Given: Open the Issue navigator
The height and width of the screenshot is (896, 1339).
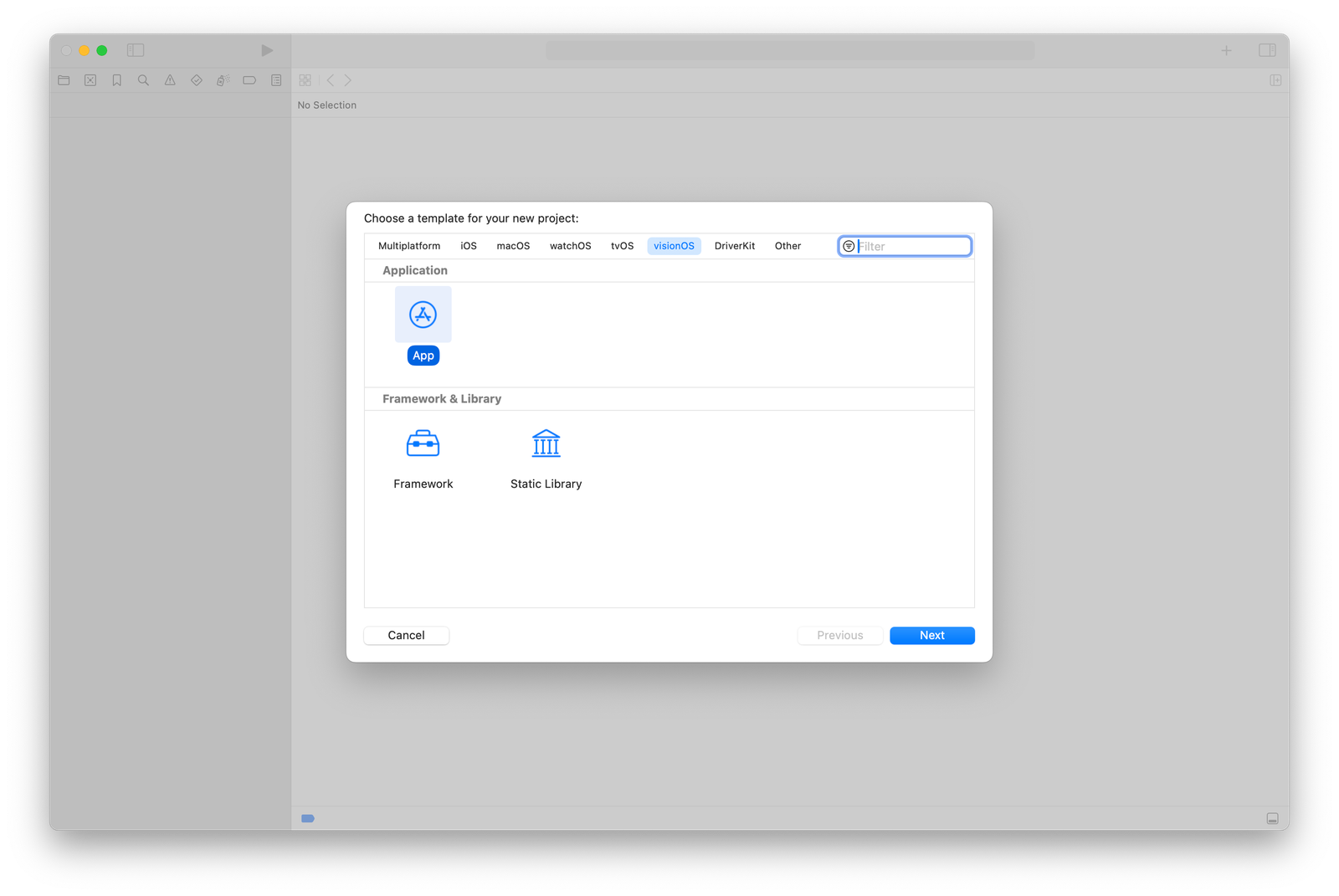Looking at the screenshot, I should pyautogui.click(x=170, y=79).
